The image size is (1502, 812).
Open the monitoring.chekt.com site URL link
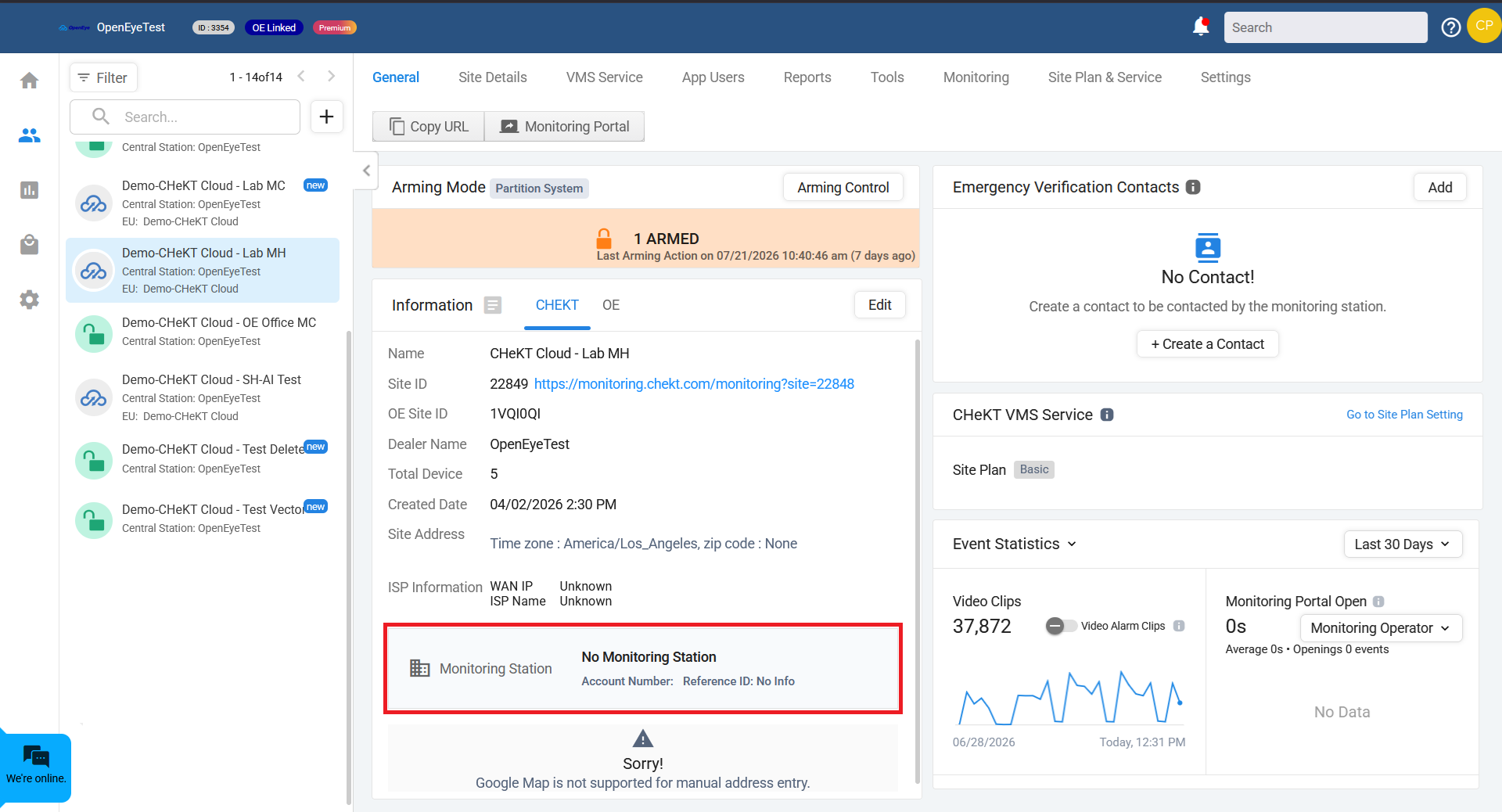(x=694, y=384)
